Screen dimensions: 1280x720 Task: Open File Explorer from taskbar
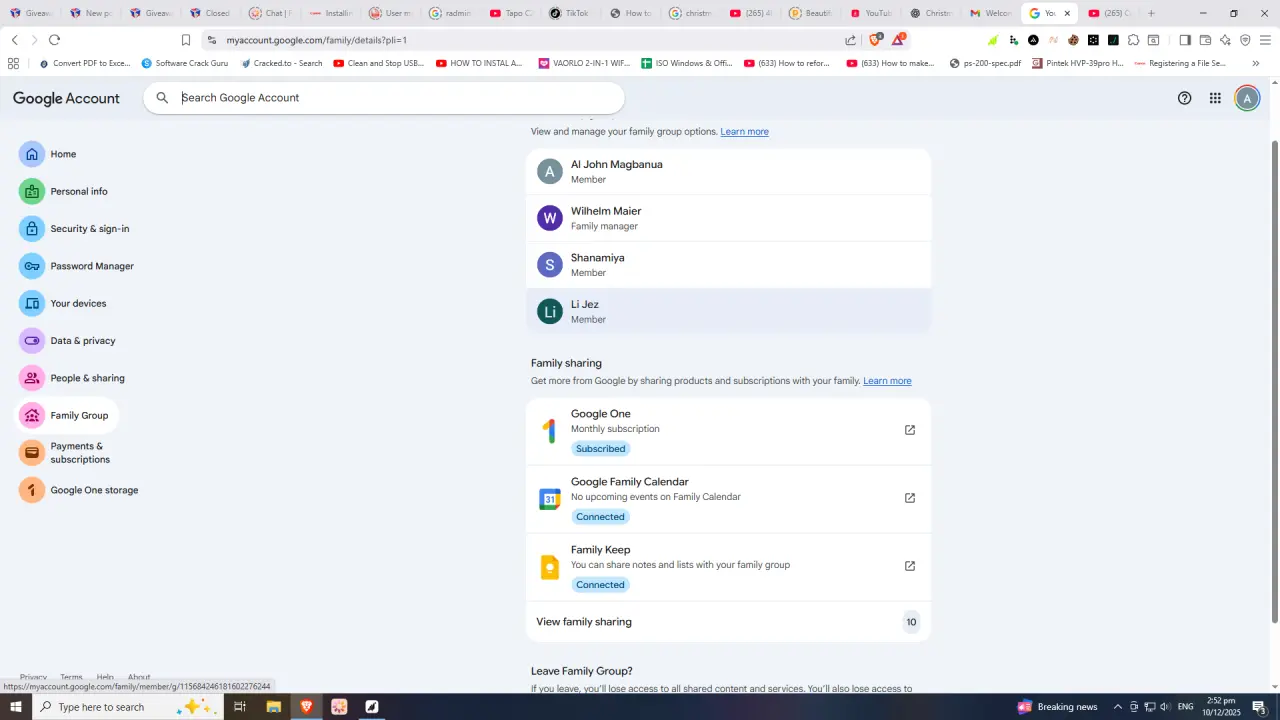tap(273, 707)
